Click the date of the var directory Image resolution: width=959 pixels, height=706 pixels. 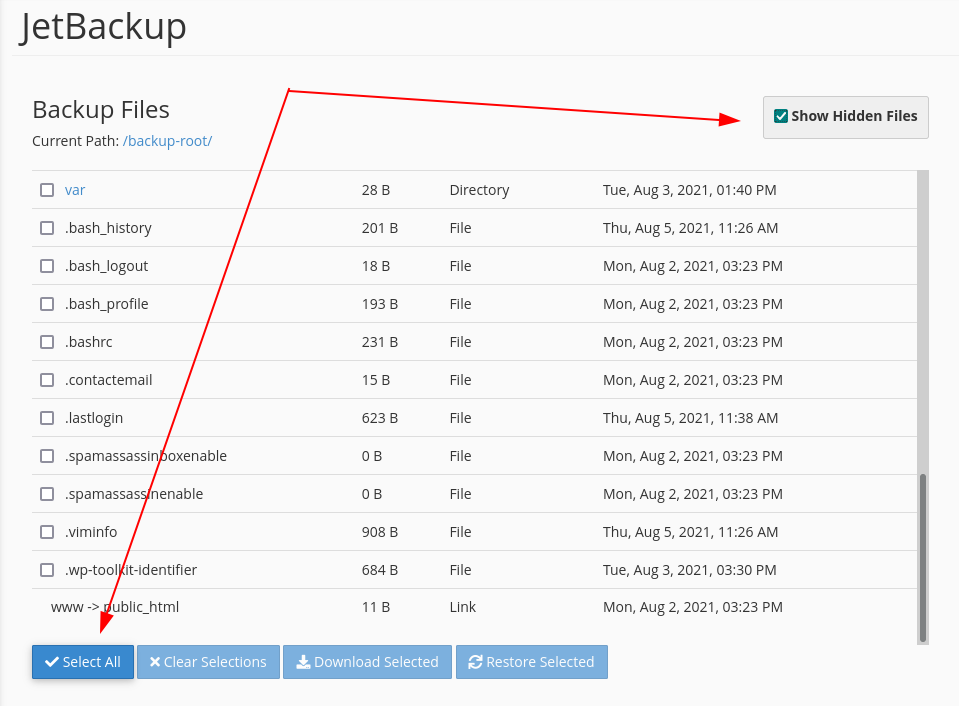(689, 190)
